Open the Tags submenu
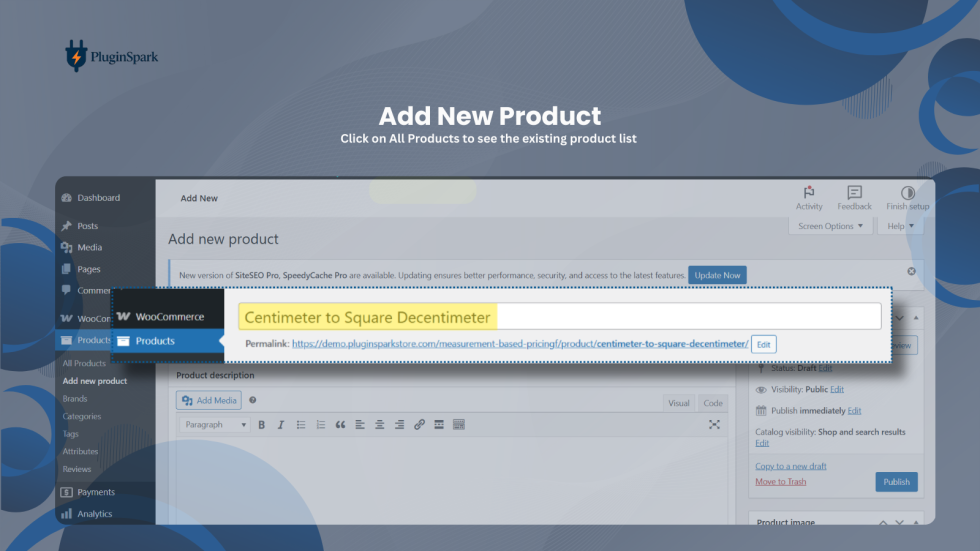The image size is (980, 551). 70,434
